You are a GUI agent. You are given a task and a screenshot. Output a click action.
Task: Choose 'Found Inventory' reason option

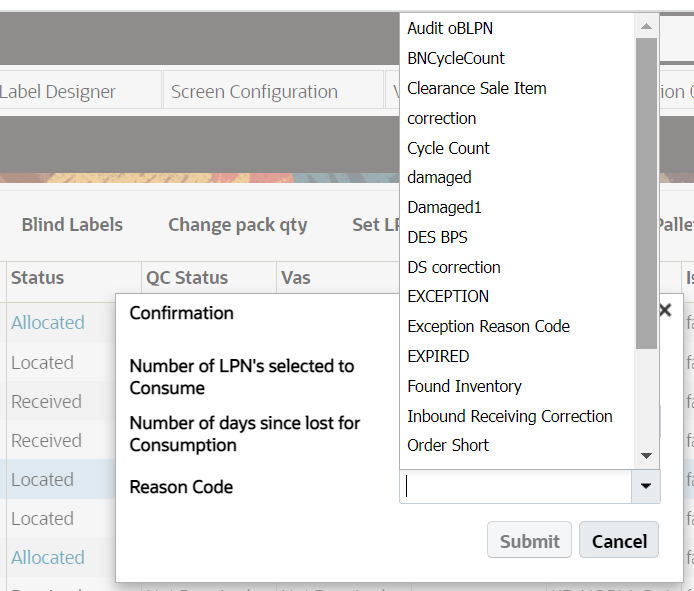tap(464, 386)
